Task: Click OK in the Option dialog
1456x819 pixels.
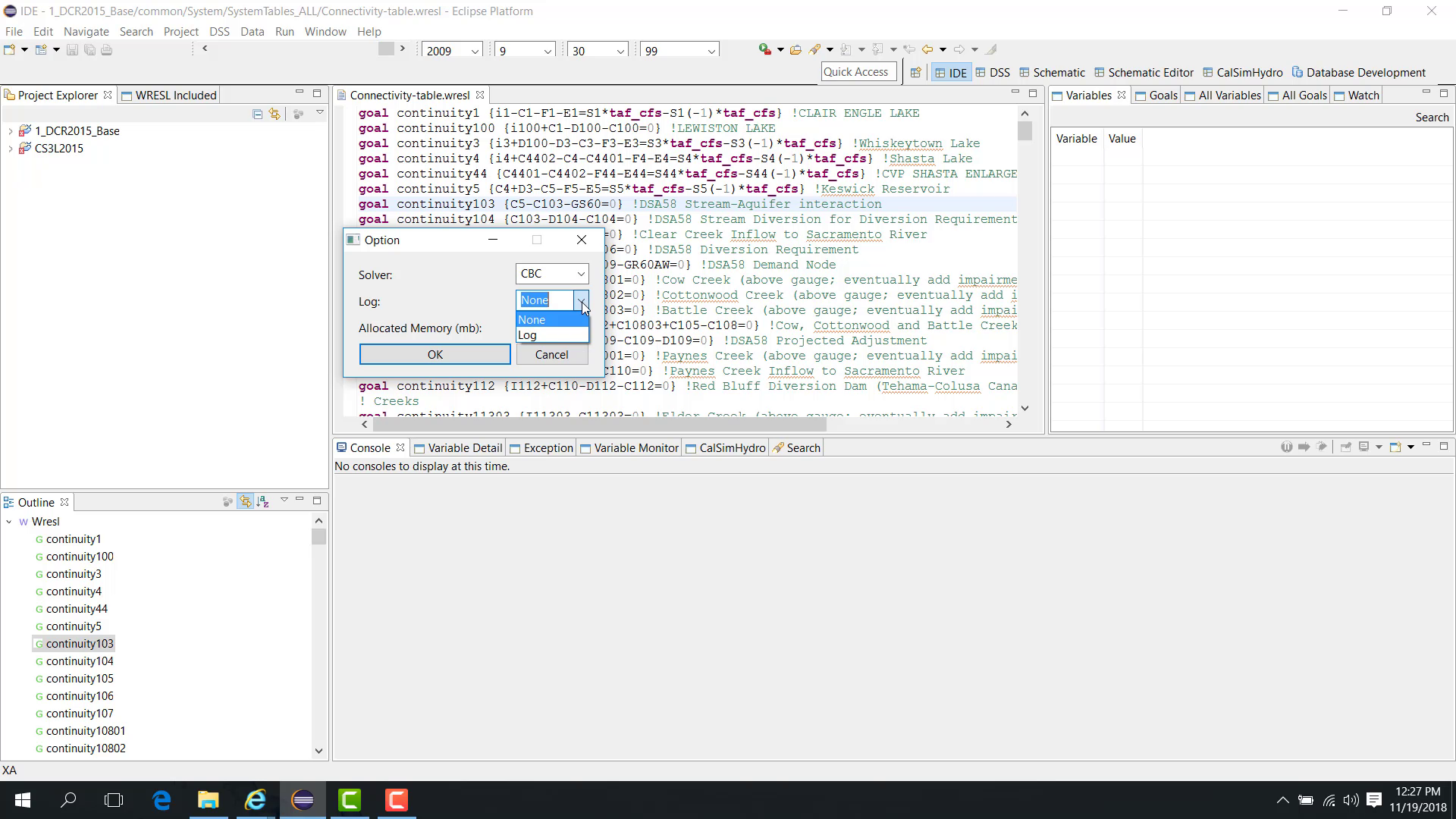Action: coord(435,355)
